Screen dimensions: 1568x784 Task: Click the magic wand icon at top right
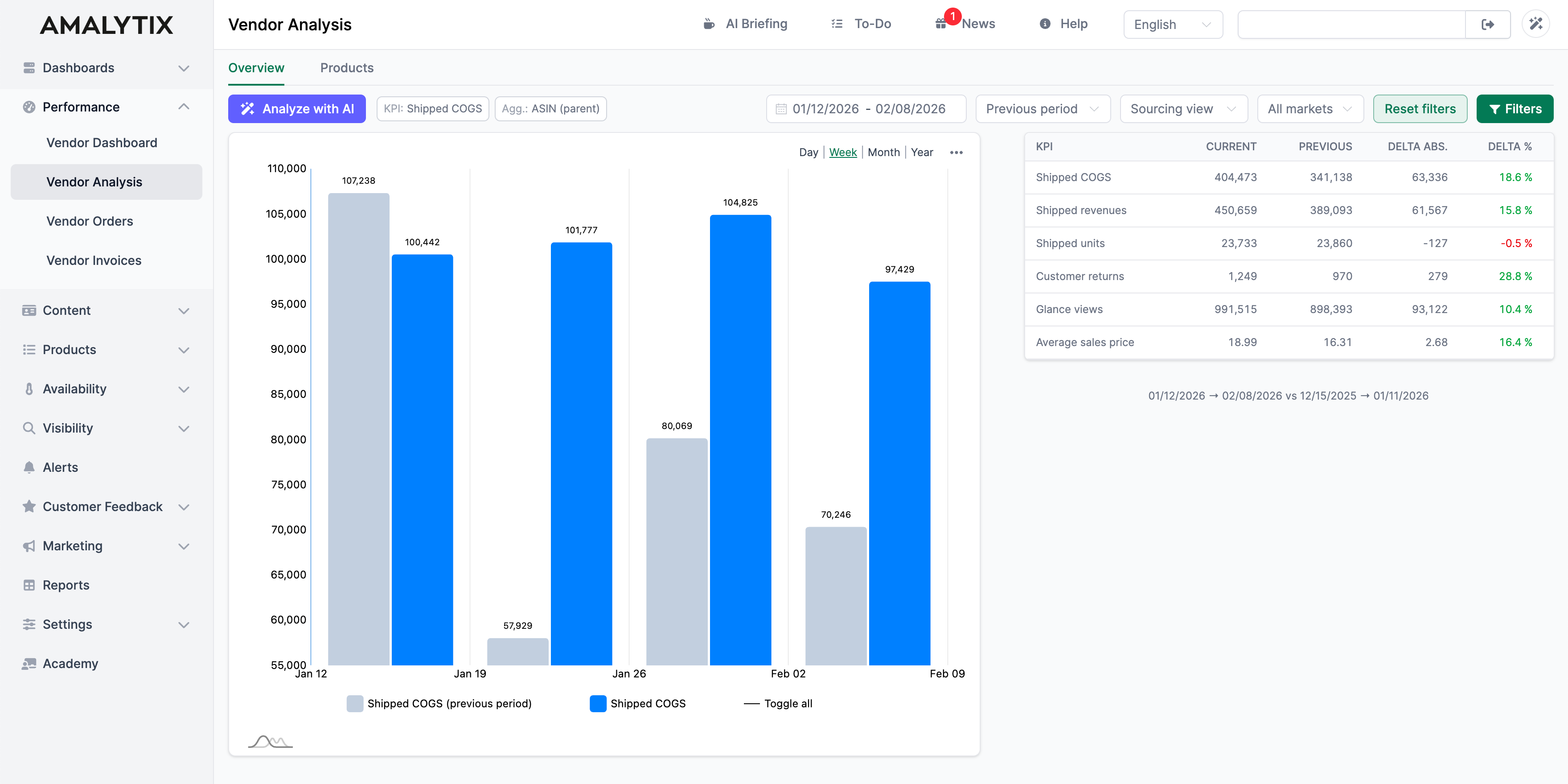click(1536, 24)
